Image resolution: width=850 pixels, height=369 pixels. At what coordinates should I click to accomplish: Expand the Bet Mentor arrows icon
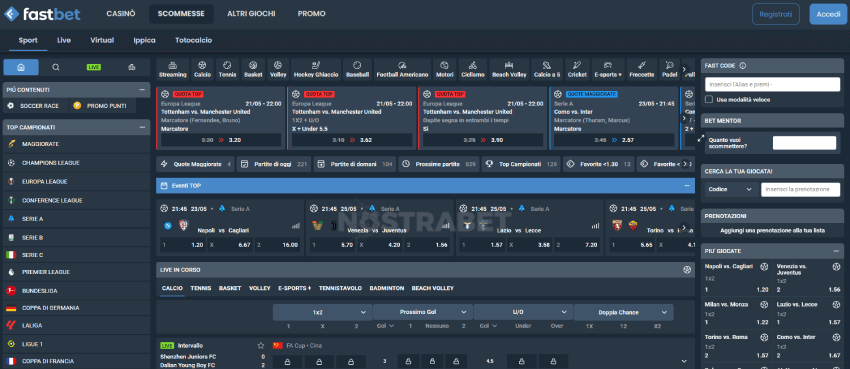[701, 138]
